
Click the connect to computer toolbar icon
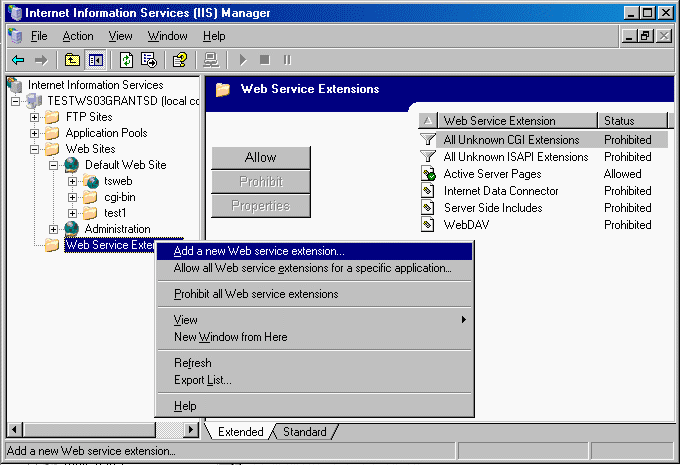point(211,60)
